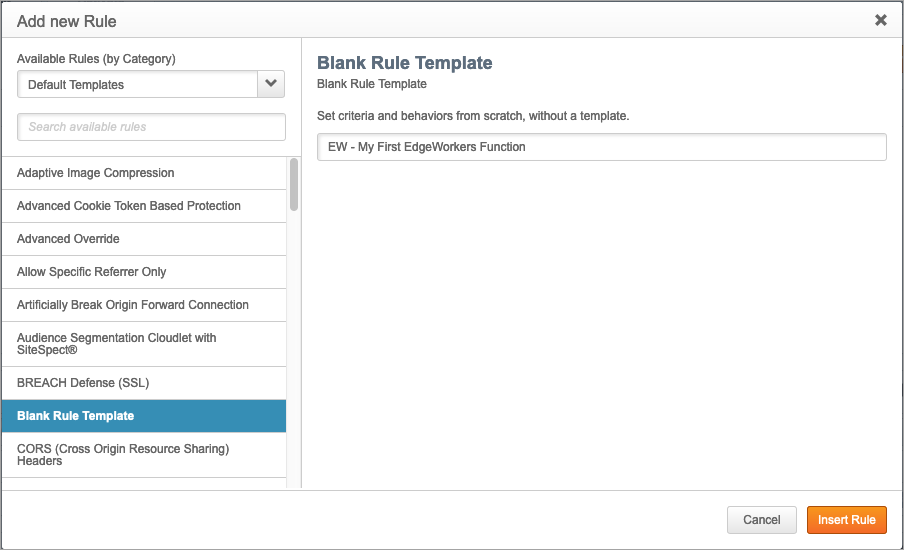Screen dimensions: 904x550
Task: Click the orange Insert Rule button
Action: click(846, 520)
